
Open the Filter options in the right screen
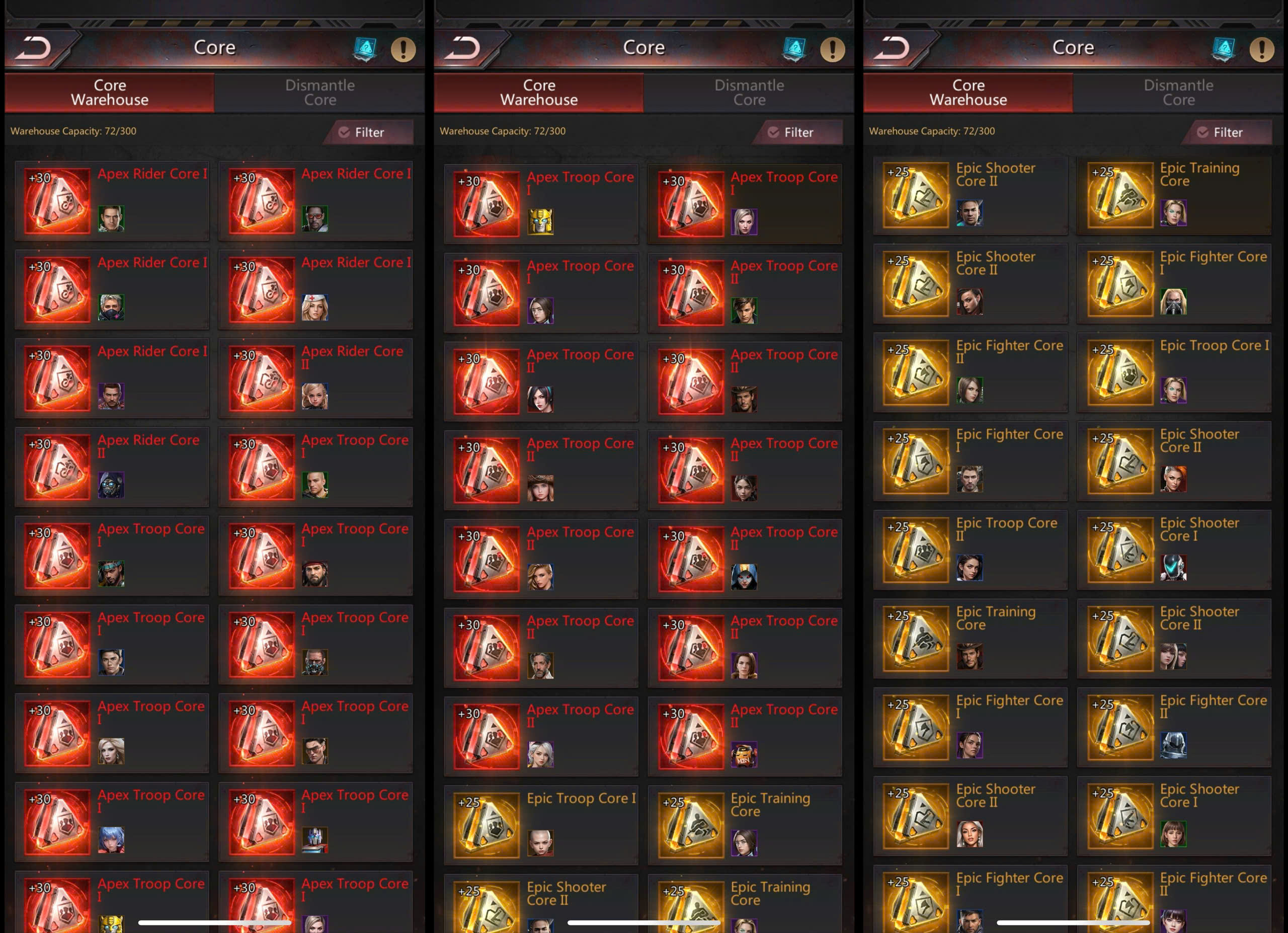(1226, 132)
